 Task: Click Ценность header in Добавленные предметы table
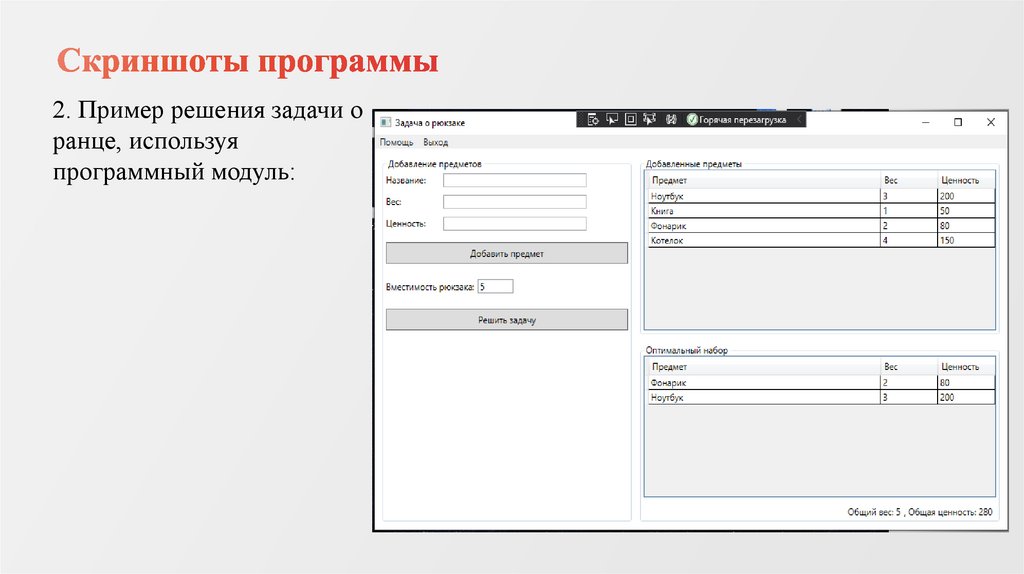[966, 180]
